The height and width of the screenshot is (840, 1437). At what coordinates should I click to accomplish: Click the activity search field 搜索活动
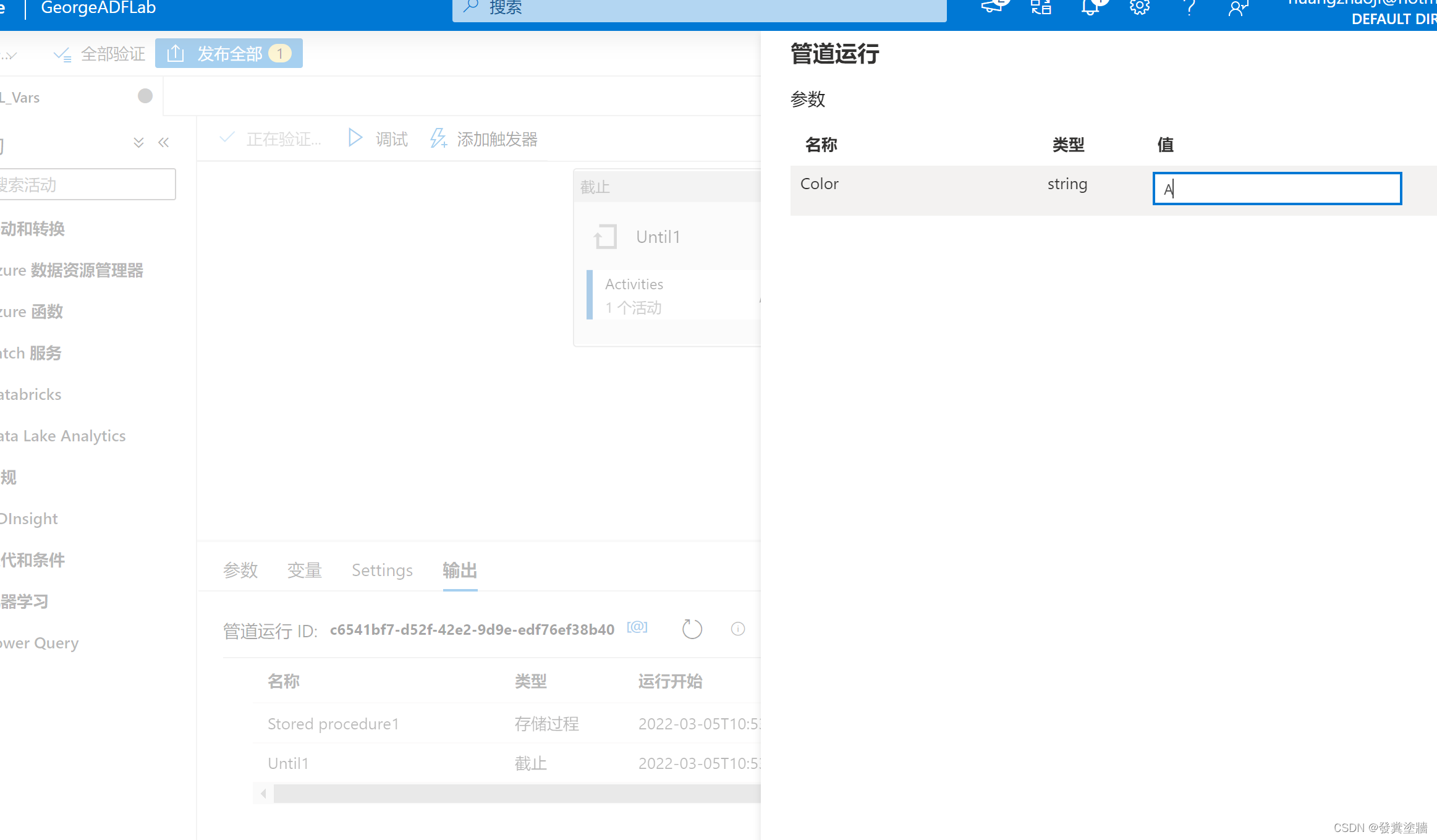(x=87, y=184)
